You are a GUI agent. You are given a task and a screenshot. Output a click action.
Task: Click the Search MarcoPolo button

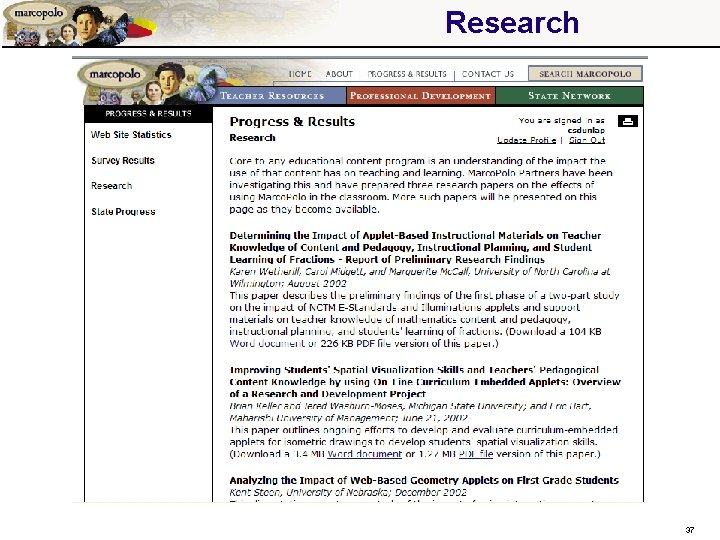point(585,74)
